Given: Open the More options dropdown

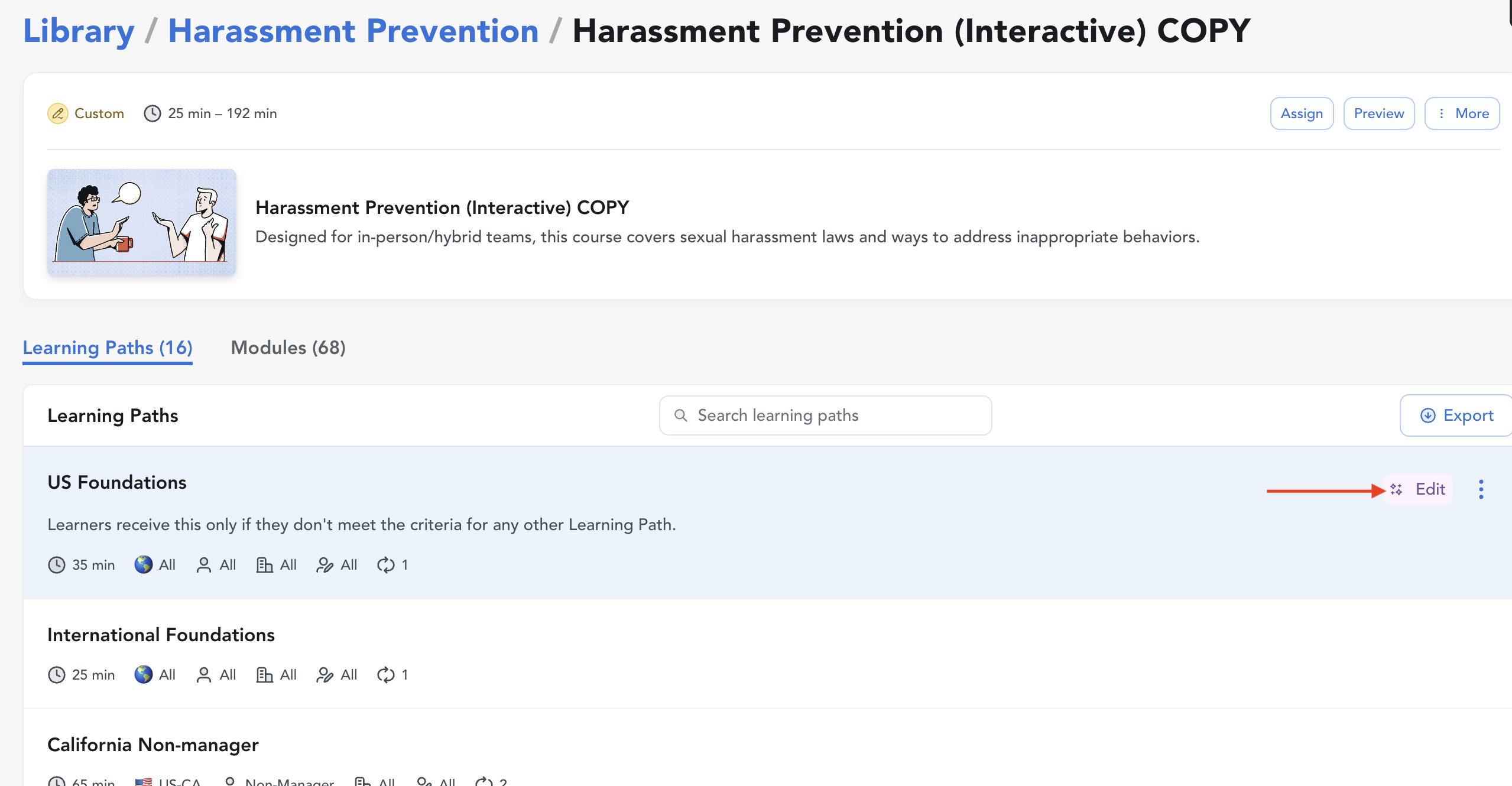Looking at the screenshot, I should (1462, 113).
